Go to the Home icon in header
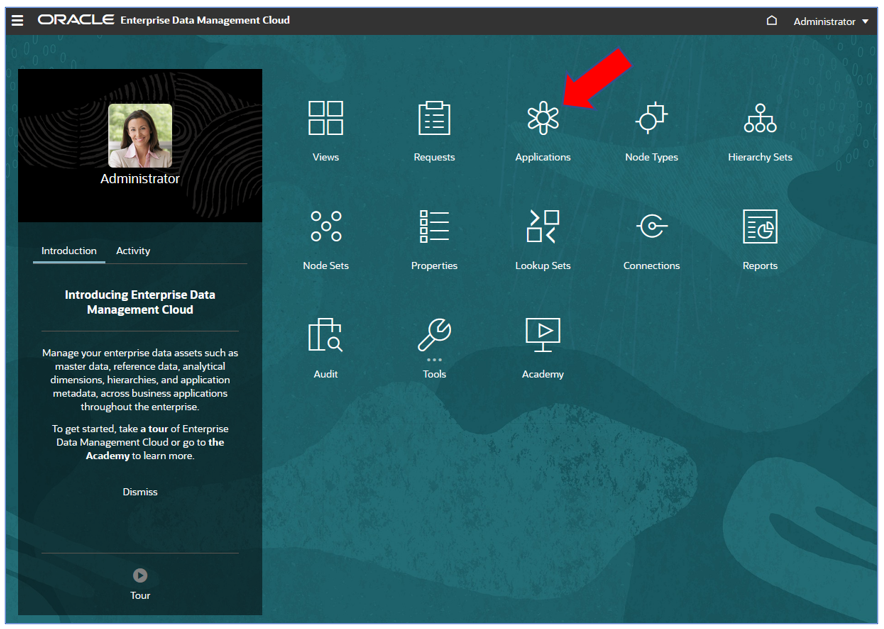Image resolution: width=884 pixels, height=629 pixels. point(772,21)
